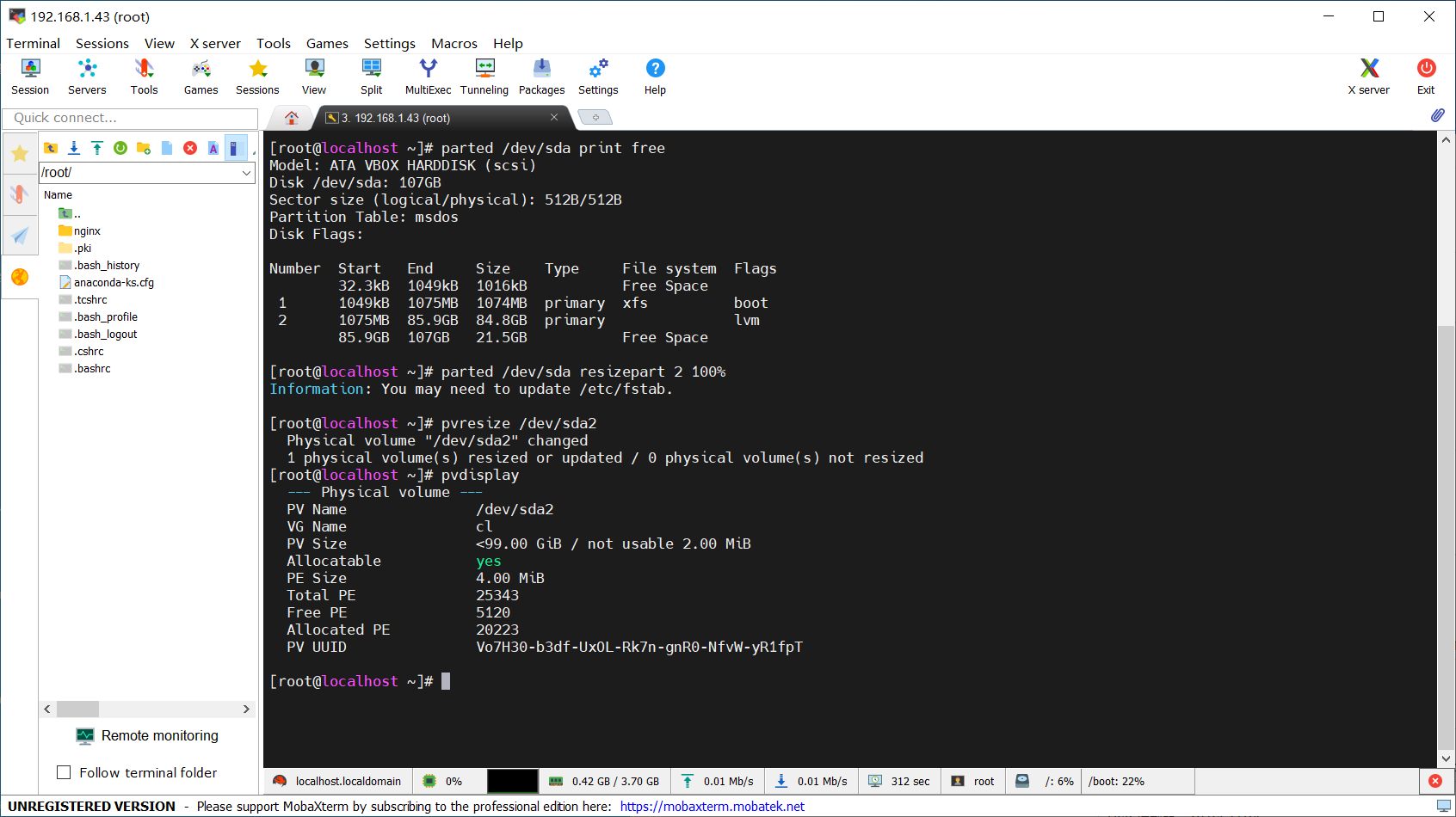
Task: Open a new tab with plus button
Action: [x=595, y=118]
